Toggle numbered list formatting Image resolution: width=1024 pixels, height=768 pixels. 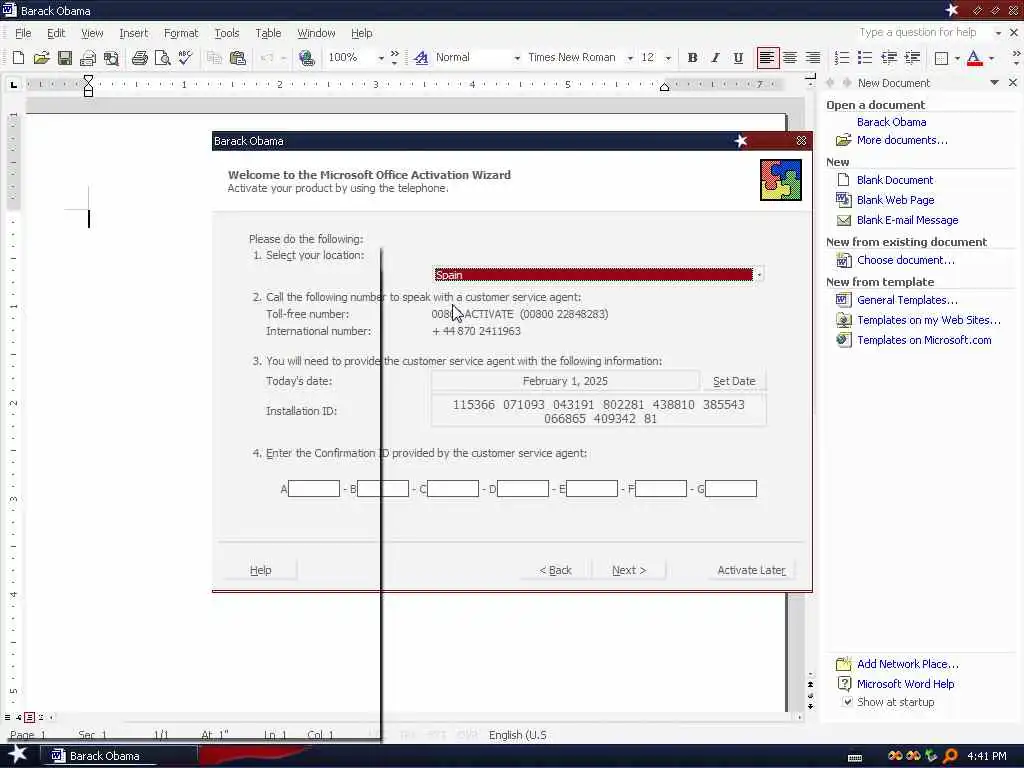(842, 57)
